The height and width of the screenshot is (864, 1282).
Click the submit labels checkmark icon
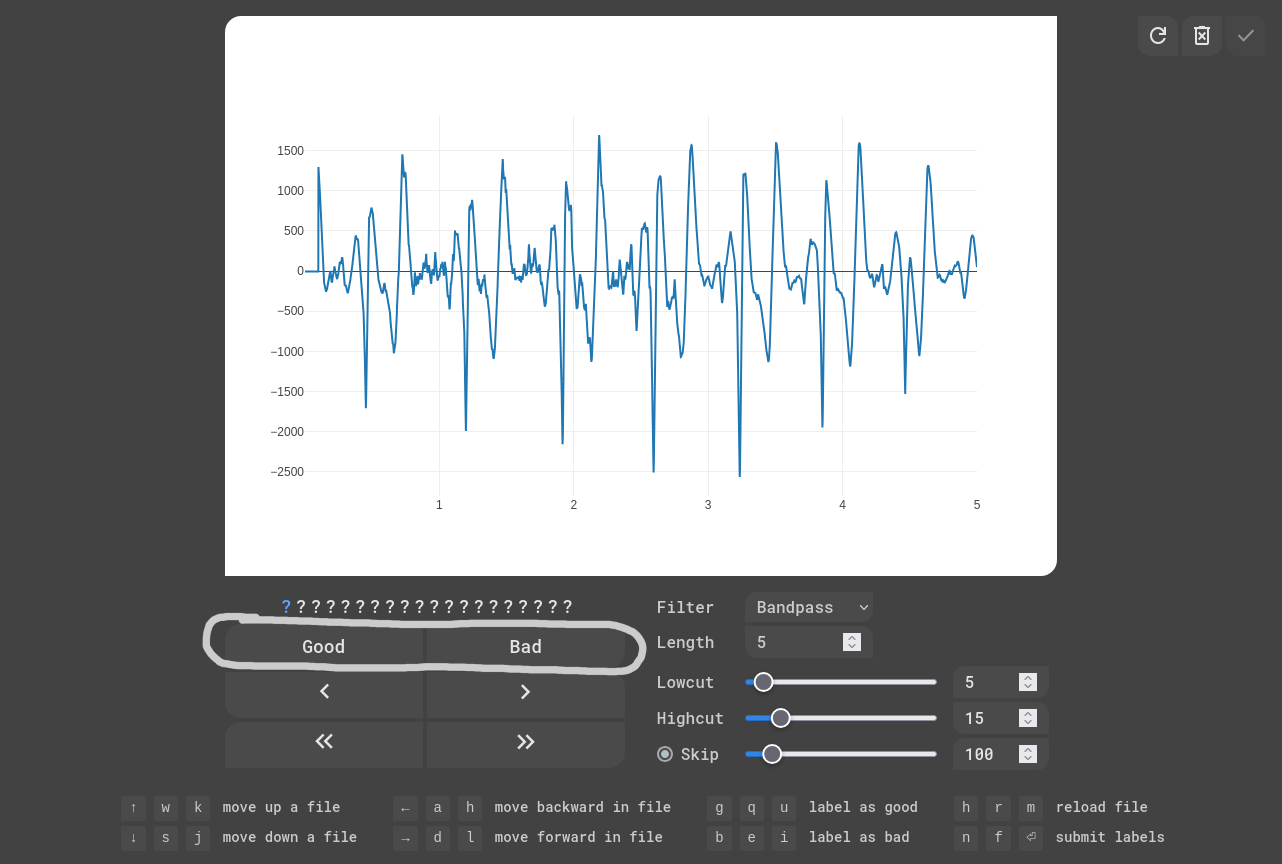1246,36
